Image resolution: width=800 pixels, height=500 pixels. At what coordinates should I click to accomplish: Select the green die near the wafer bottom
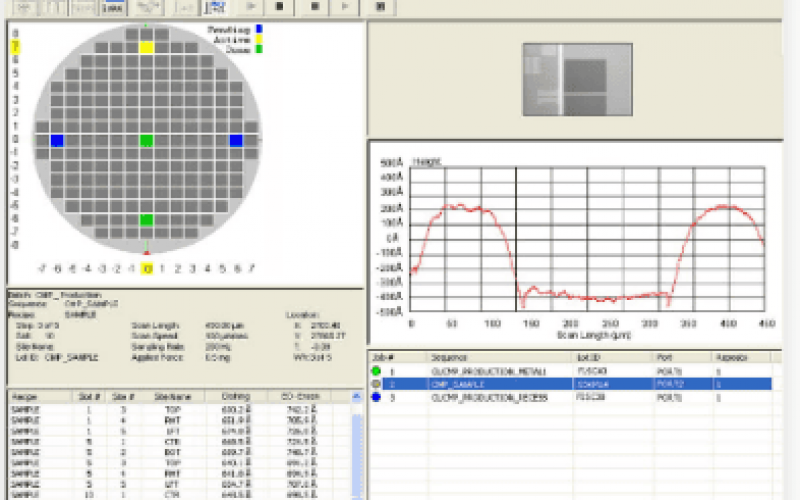[146, 219]
